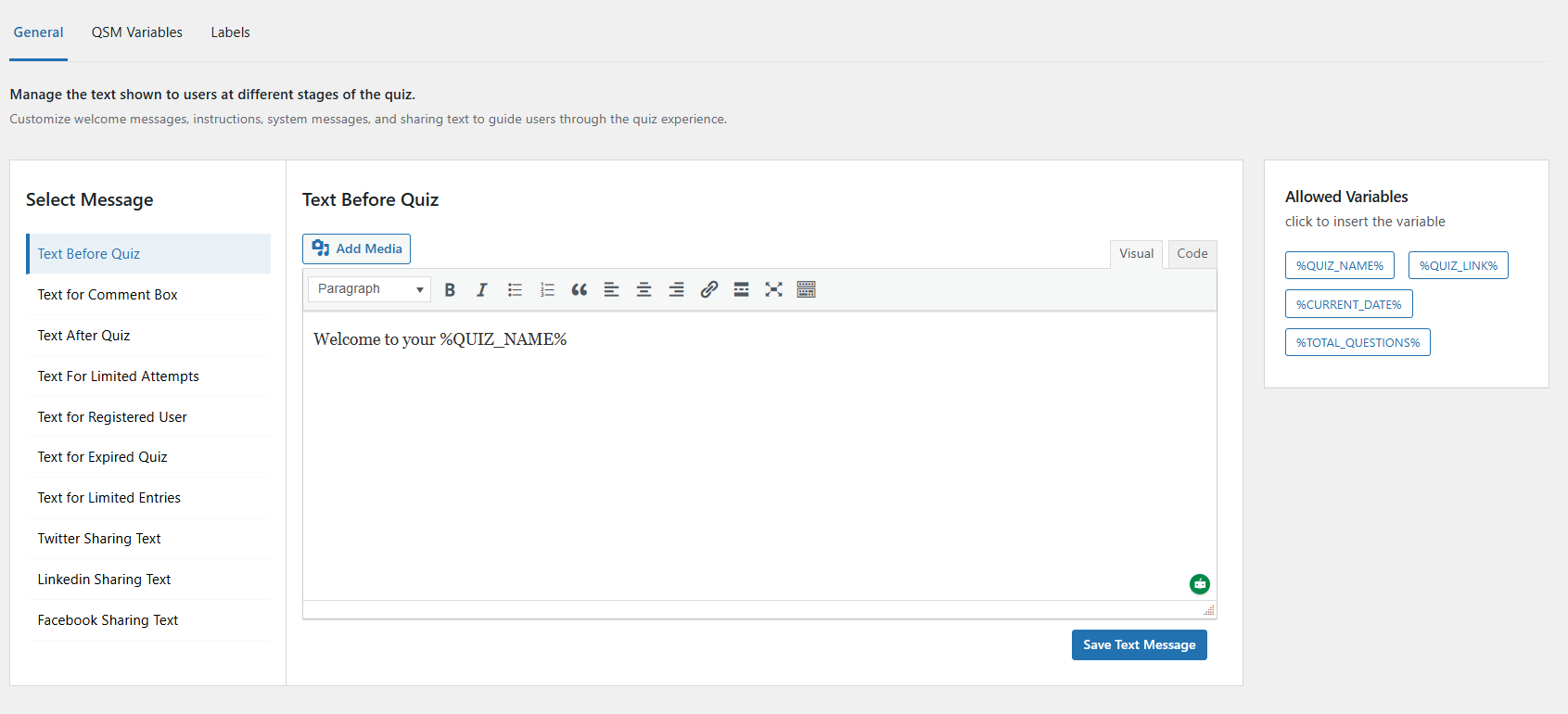Image resolution: width=1568 pixels, height=714 pixels.
Task: Select Text Before Quiz message
Action: pos(148,254)
